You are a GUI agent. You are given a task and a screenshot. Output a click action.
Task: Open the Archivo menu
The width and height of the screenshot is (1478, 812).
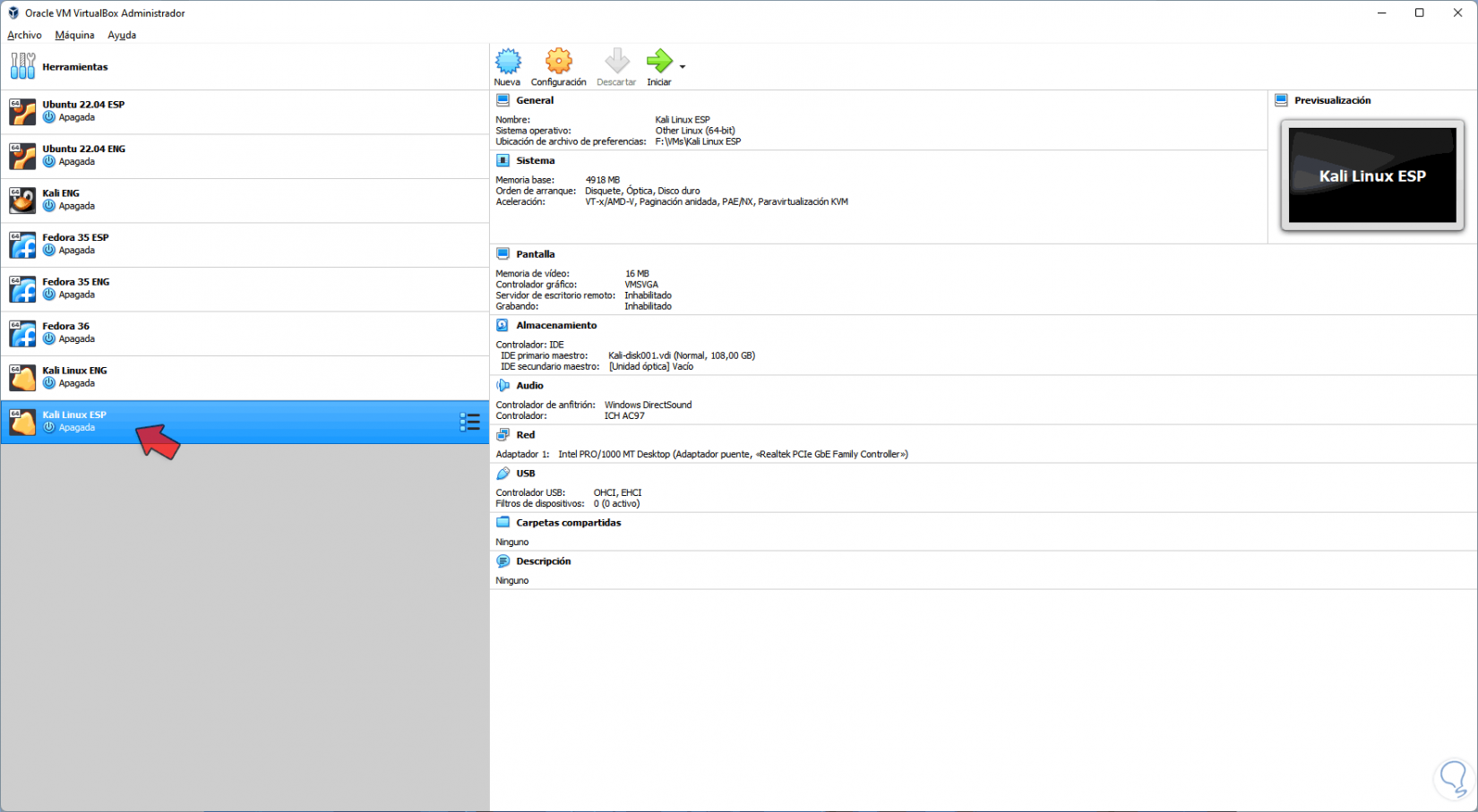click(24, 35)
